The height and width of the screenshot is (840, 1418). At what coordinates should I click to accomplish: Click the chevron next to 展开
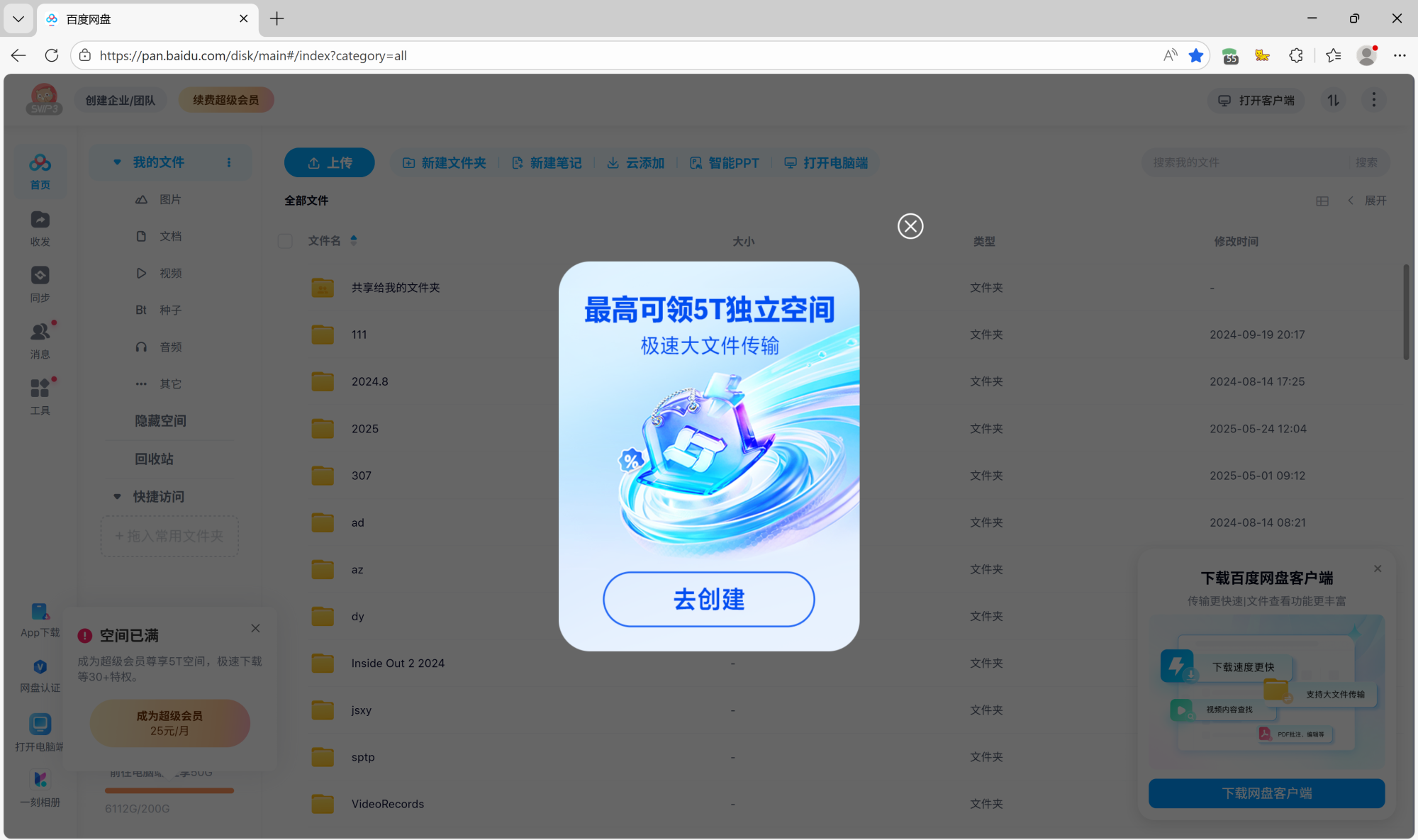(x=1351, y=201)
